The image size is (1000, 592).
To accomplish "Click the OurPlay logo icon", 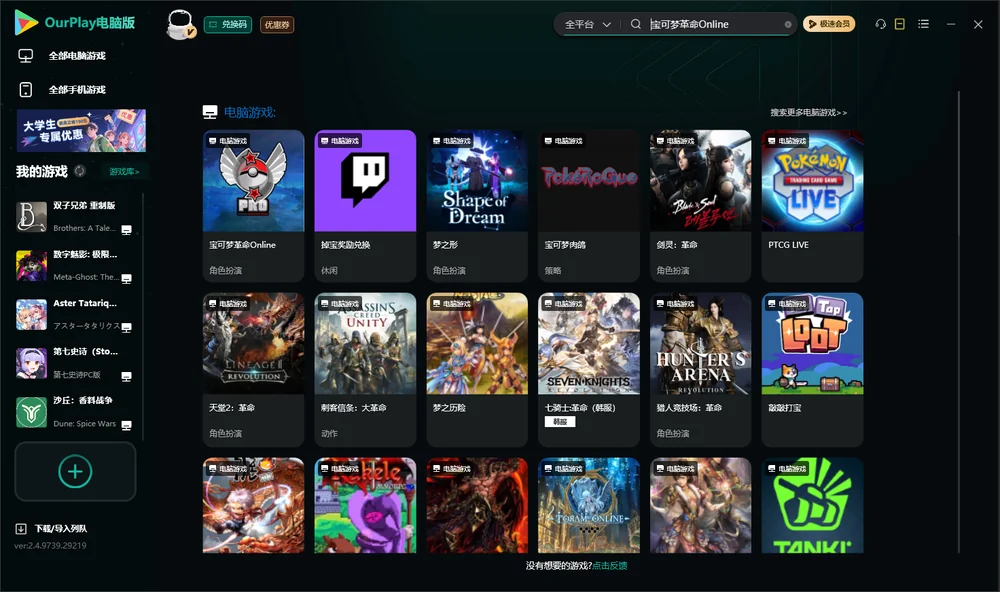I will point(26,22).
